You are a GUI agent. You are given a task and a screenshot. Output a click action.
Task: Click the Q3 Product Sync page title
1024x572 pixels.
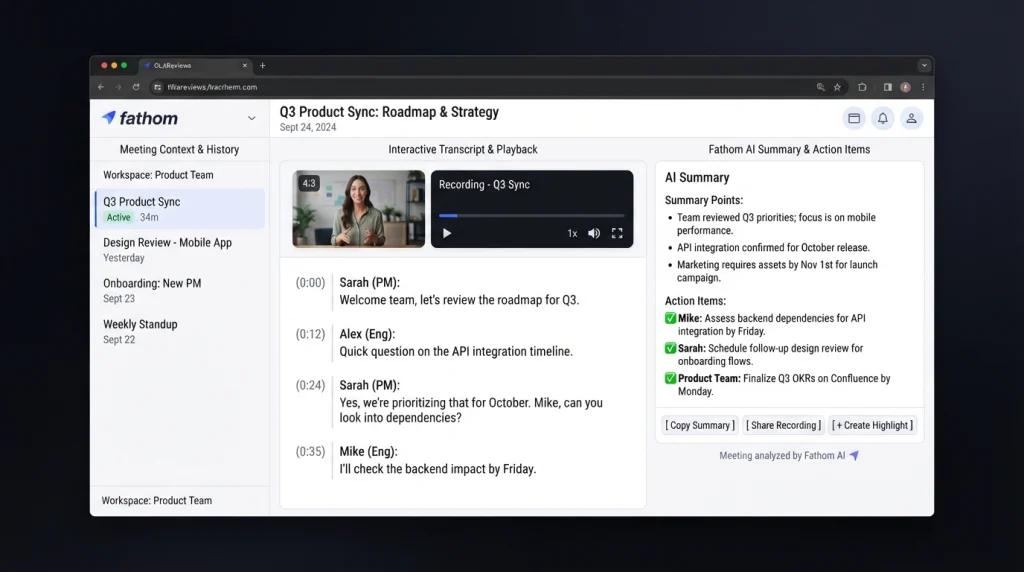[389, 112]
